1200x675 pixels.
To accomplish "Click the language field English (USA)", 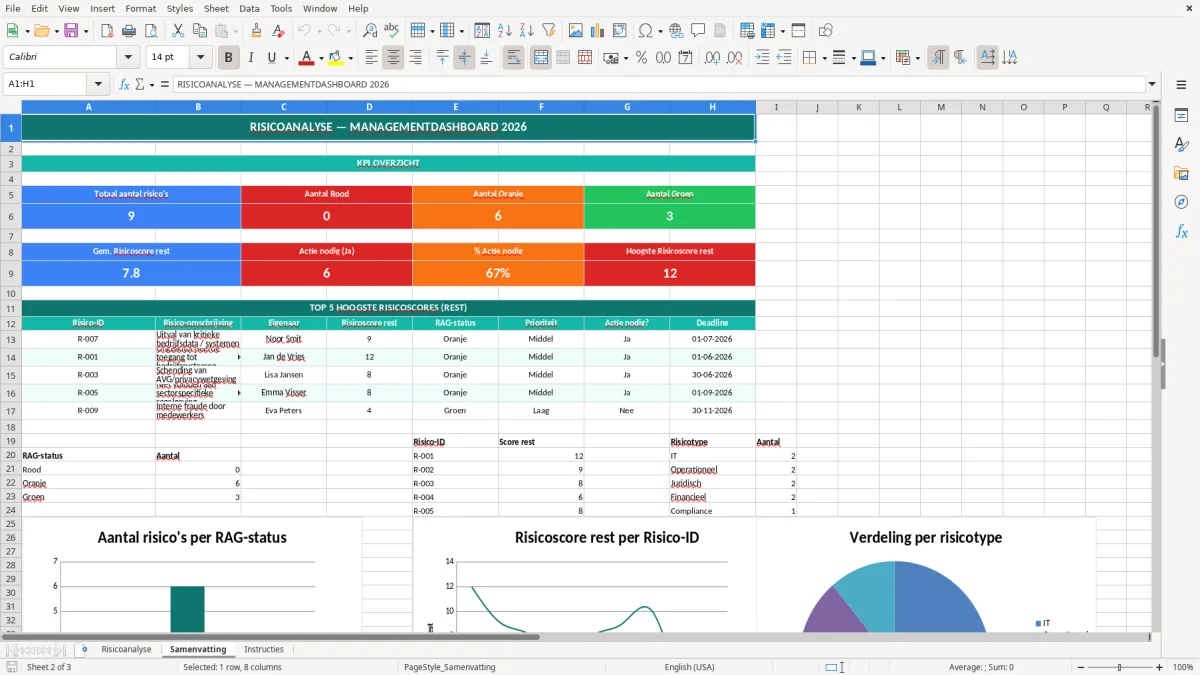I will click(x=689, y=667).
